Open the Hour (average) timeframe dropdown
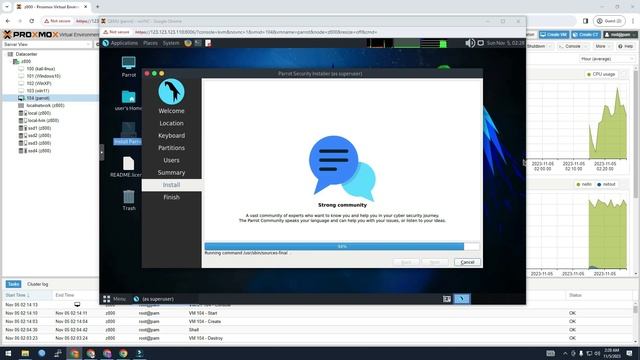The width and height of the screenshot is (640, 360). pyautogui.click(x=607, y=59)
